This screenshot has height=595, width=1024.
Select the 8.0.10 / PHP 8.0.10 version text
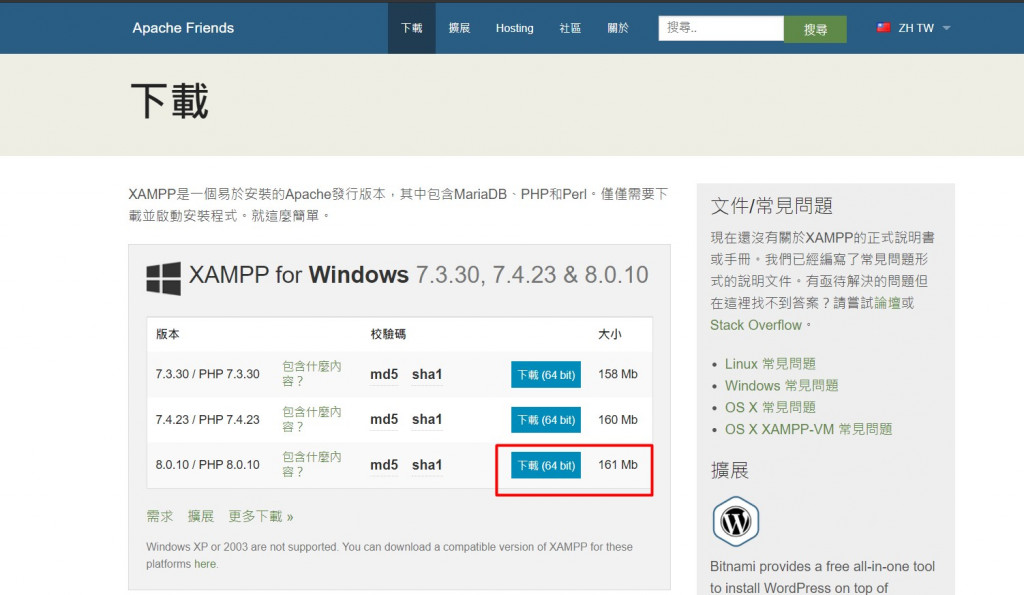(207, 464)
